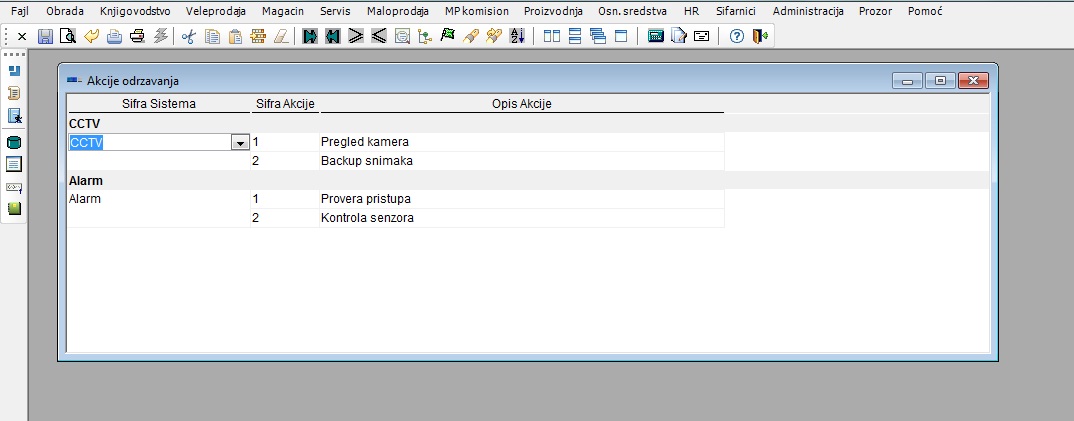Click the cascade windows toolbar icon

598,36
